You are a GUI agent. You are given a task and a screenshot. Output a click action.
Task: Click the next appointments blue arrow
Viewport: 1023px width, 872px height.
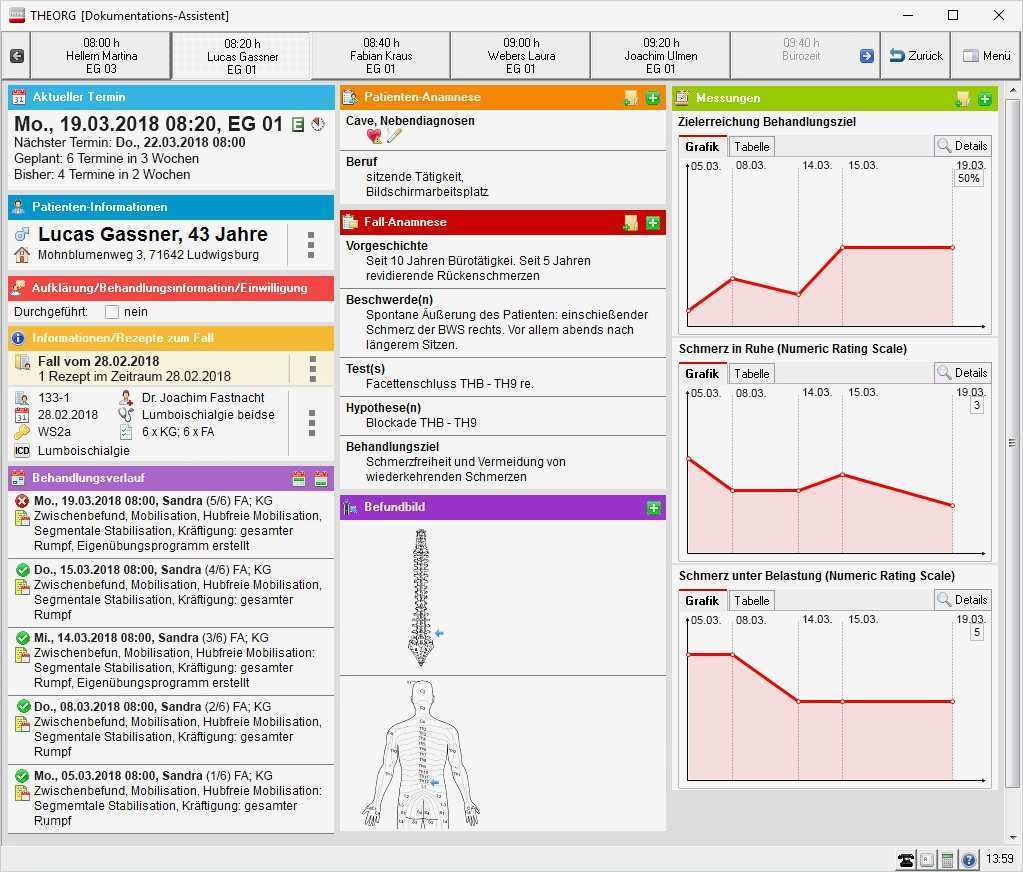coord(866,56)
